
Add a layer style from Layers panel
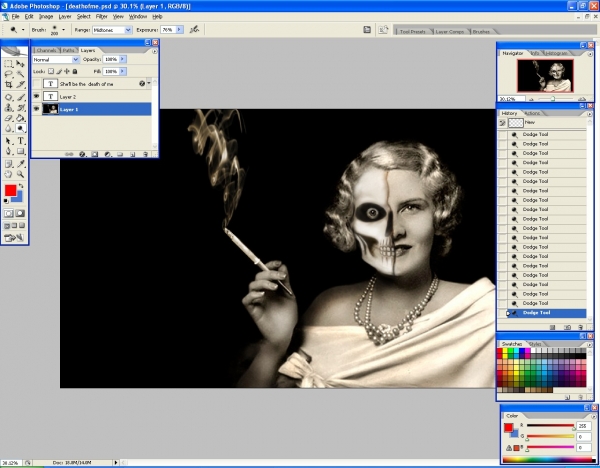[x=82, y=154]
